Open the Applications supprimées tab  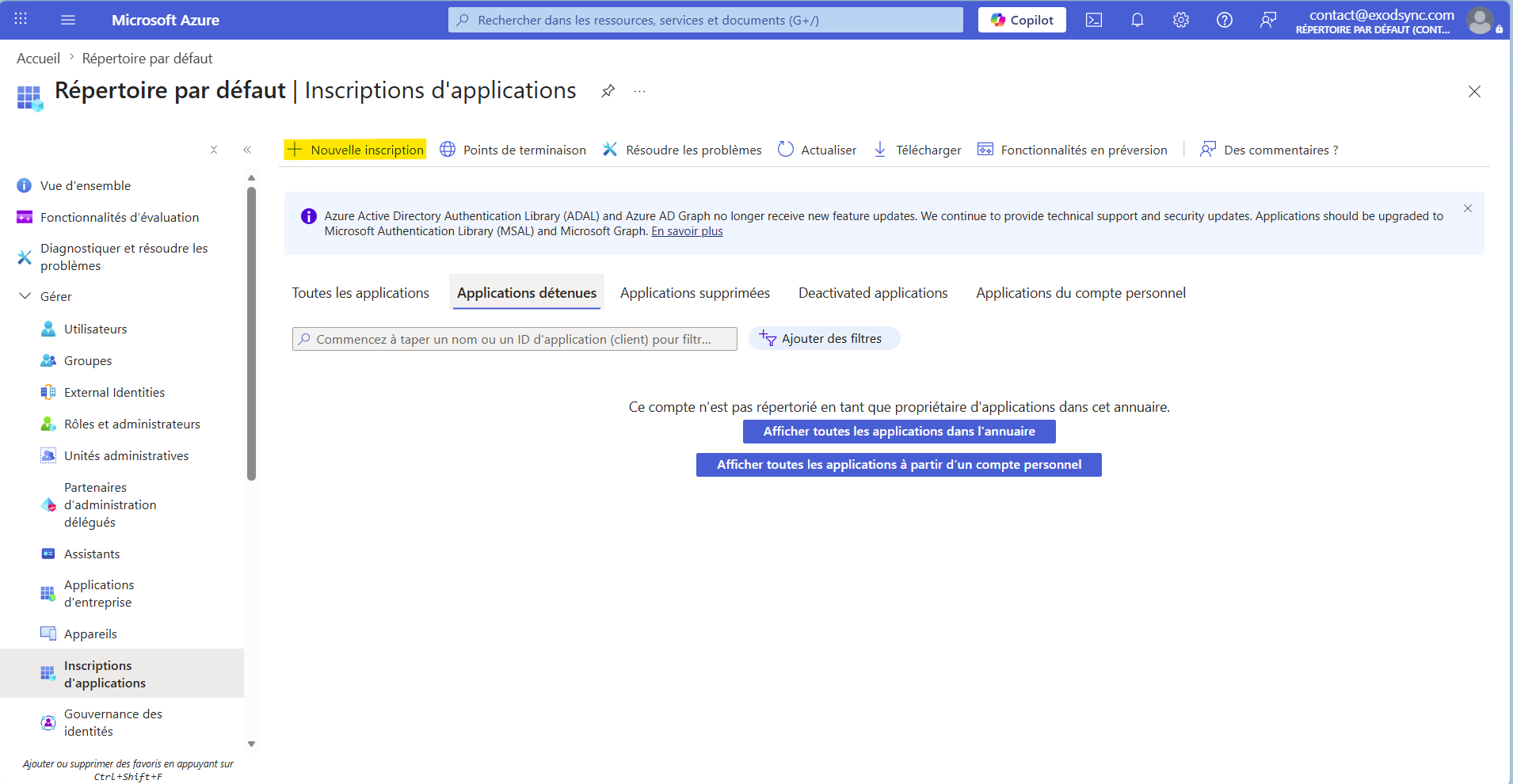tap(695, 293)
